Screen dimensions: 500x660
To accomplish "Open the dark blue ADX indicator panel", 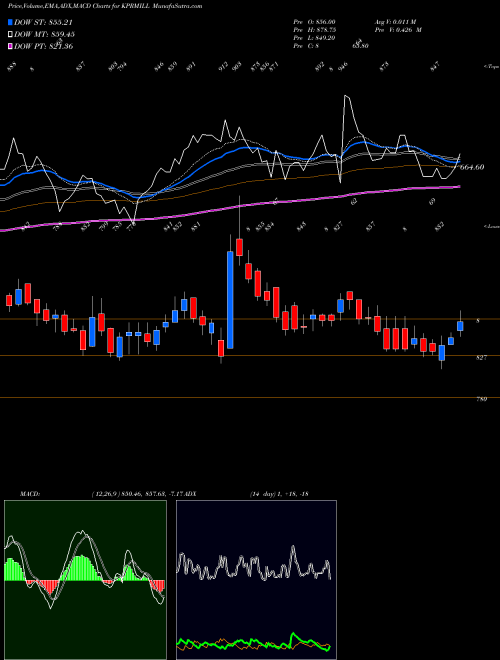I will [x=256, y=580].
